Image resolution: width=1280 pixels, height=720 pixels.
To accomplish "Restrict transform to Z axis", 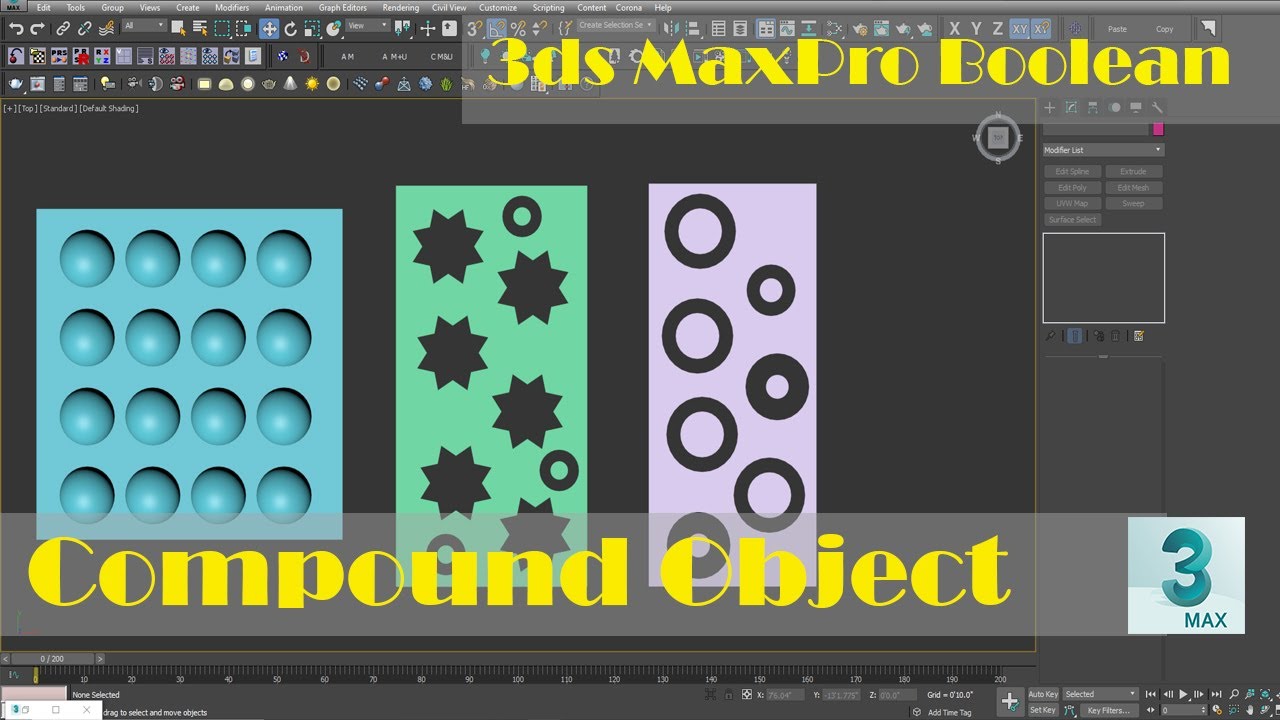I will coord(997,29).
